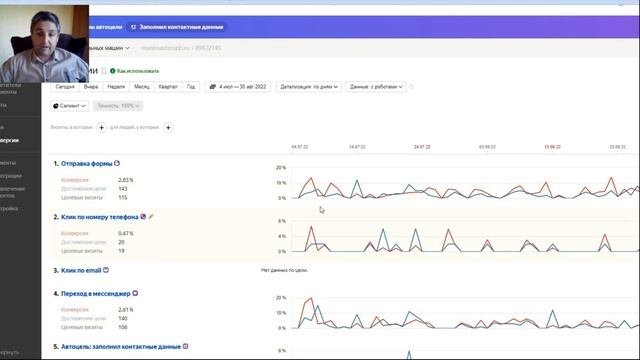
Task: Switch to the Квартал period tab
Action: click(x=168, y=87)
